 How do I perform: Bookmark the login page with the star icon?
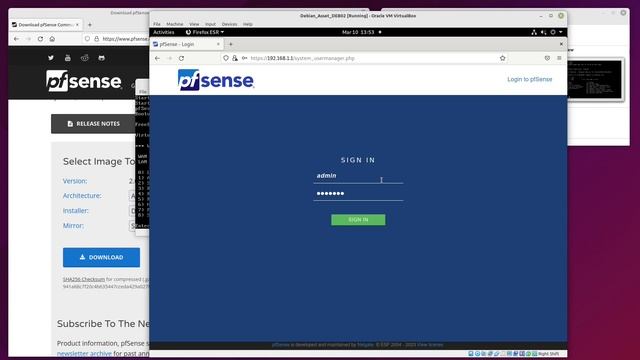coord(502,58)
